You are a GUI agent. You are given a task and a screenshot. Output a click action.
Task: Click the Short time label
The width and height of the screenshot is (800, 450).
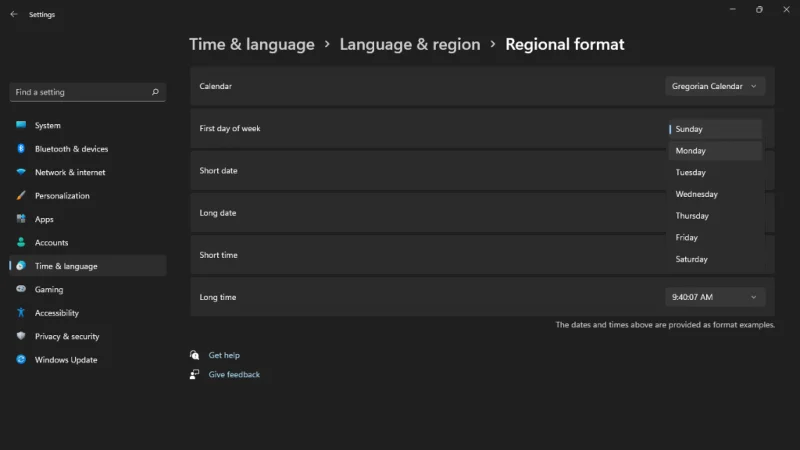218,255
